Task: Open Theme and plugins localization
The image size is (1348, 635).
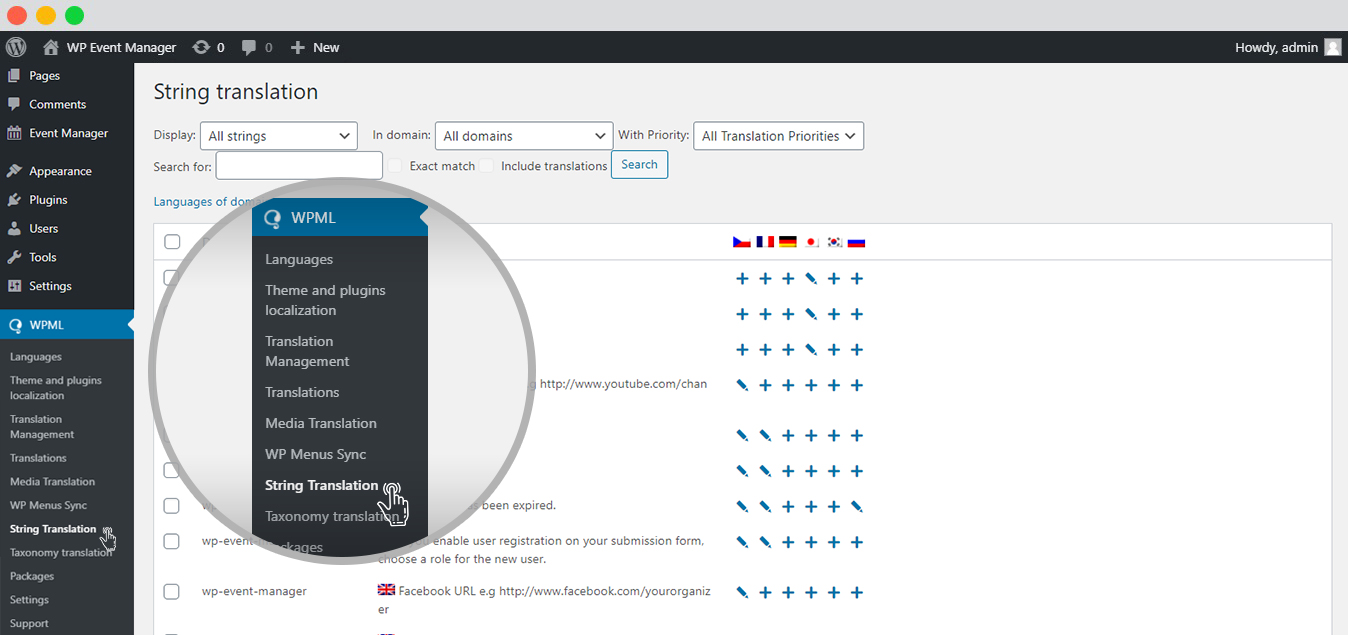Action: [56, 388]
